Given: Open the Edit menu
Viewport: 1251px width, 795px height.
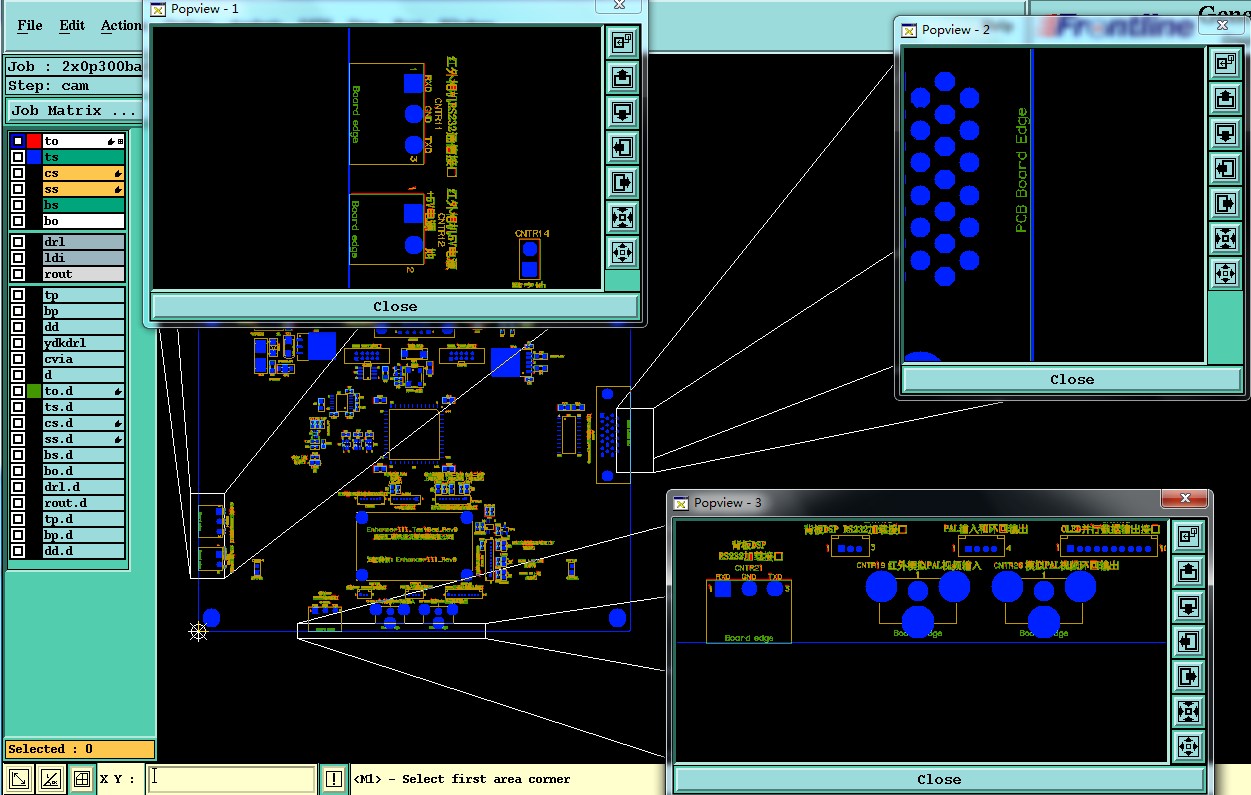Looking at the screenshot, I should pyautogui.click(x=72, y=25).
